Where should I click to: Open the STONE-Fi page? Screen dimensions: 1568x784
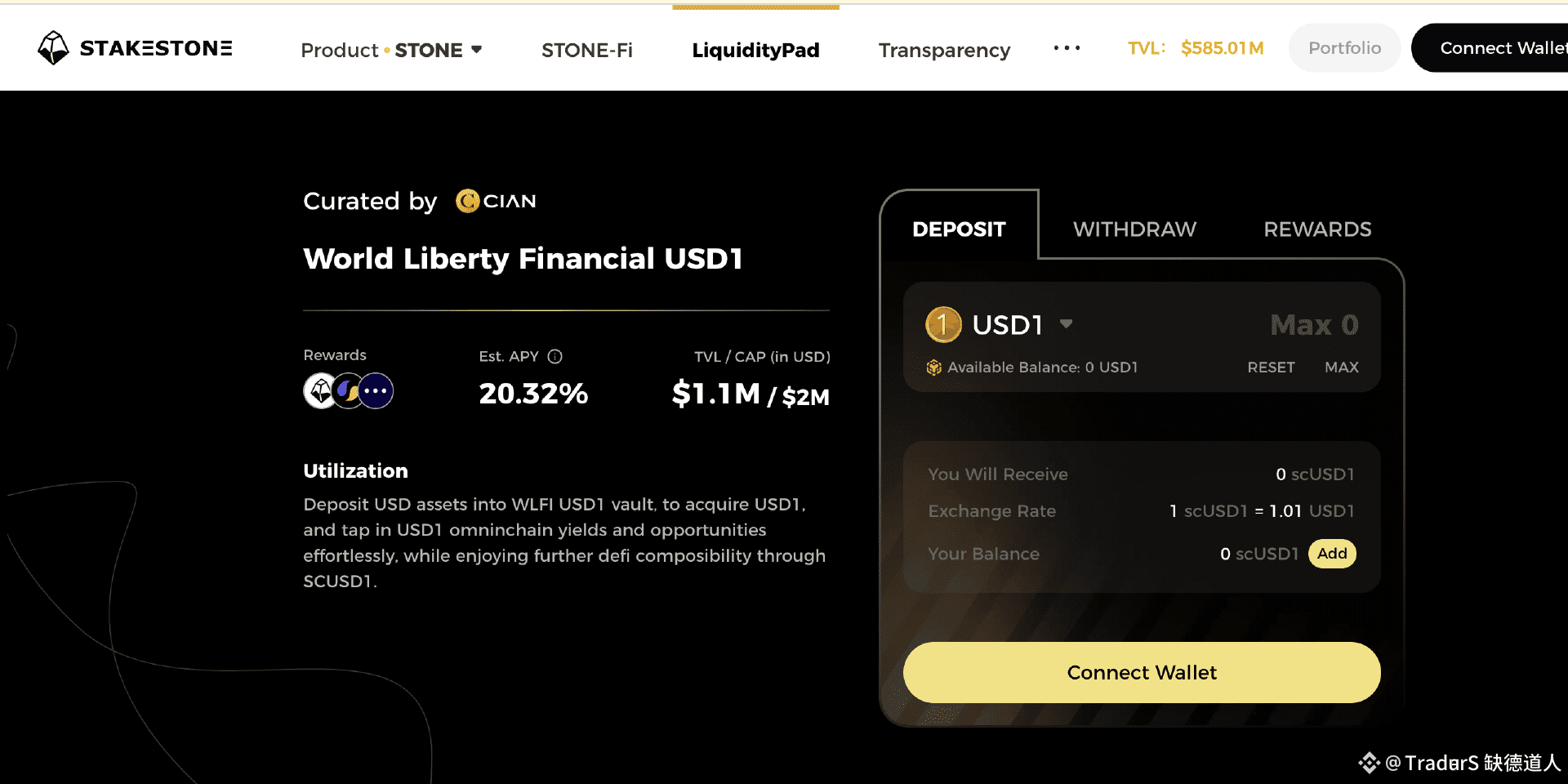click(587, 51)
